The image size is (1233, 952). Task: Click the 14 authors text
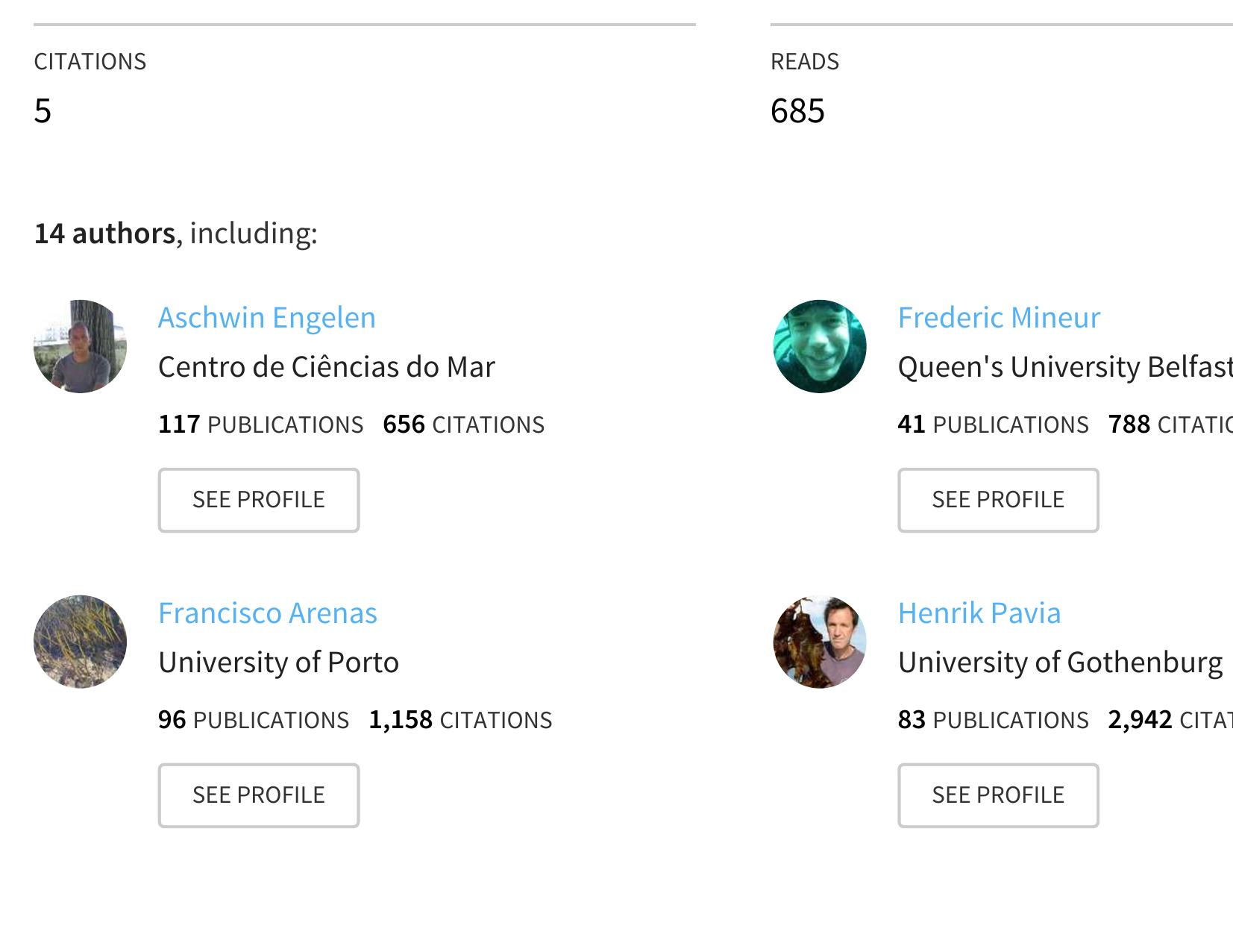(x=104, y=234)
